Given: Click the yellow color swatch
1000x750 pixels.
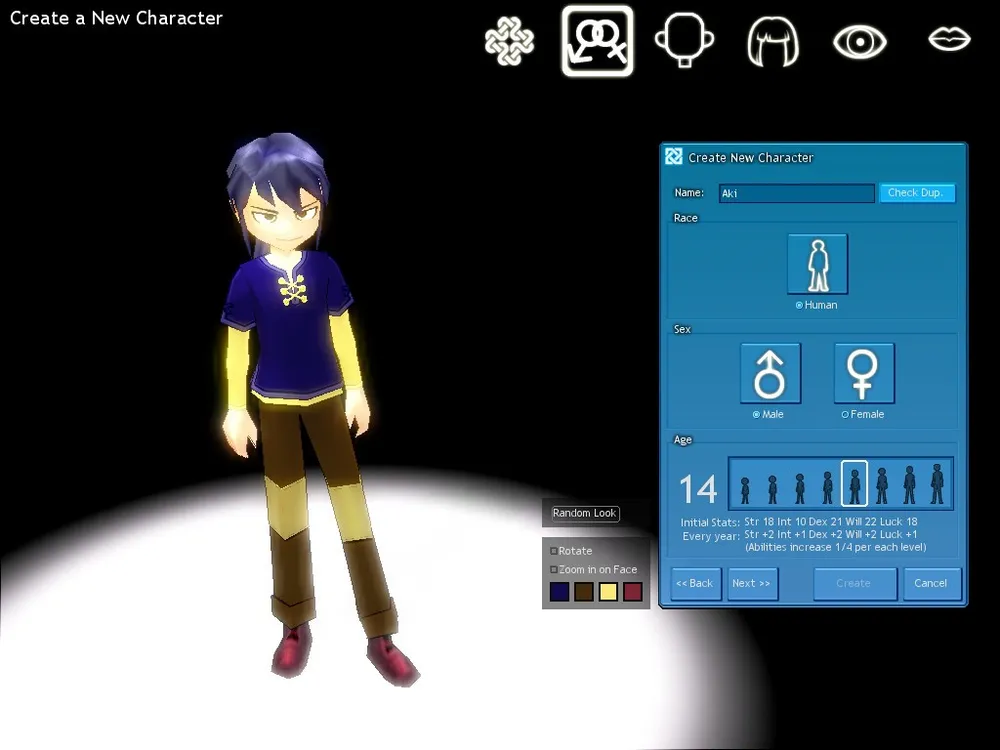Looking at the screenshot, I should tap(608, 592).
